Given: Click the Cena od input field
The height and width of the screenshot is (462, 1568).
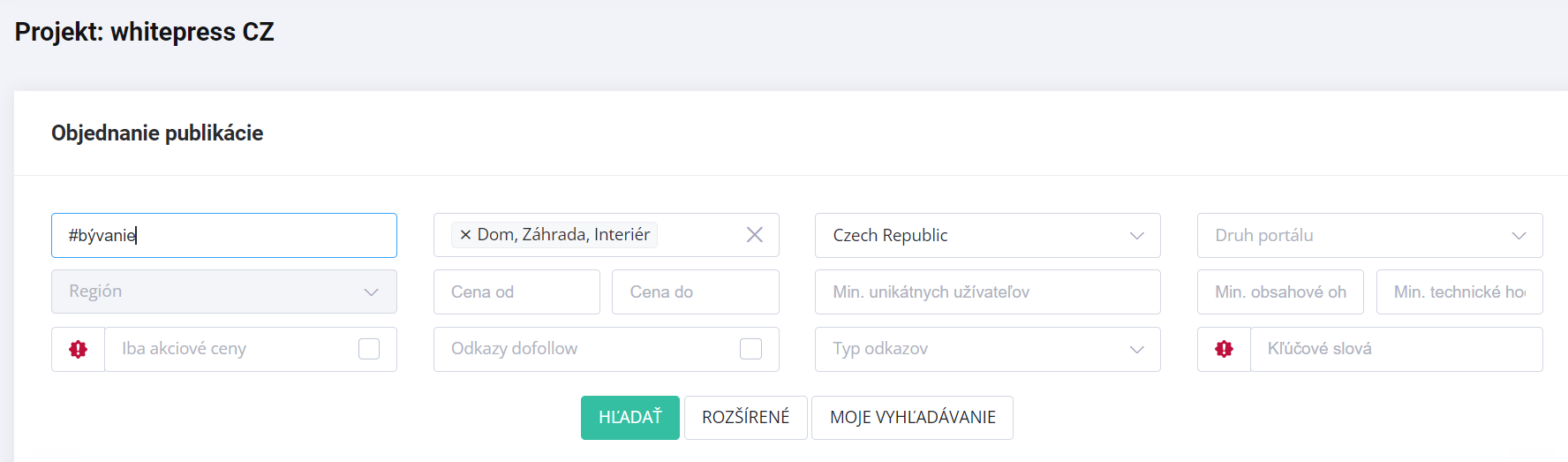Looking at the screenshot, I should point(517,292).
